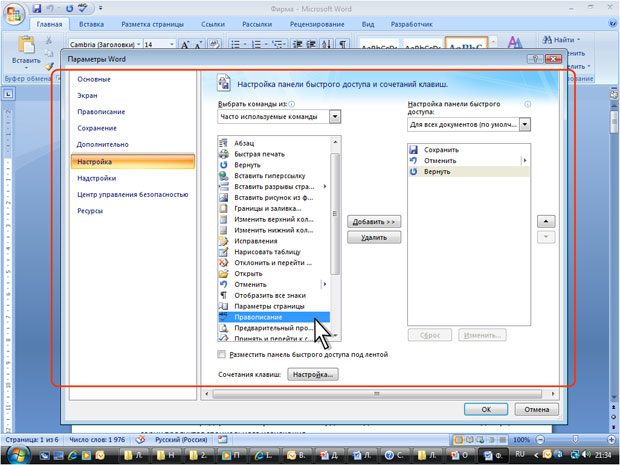The height and width of the screenshot is (465, 620).
Task: Click spelling check icon in title bar toolbar
Action: (x=83, y=8)
